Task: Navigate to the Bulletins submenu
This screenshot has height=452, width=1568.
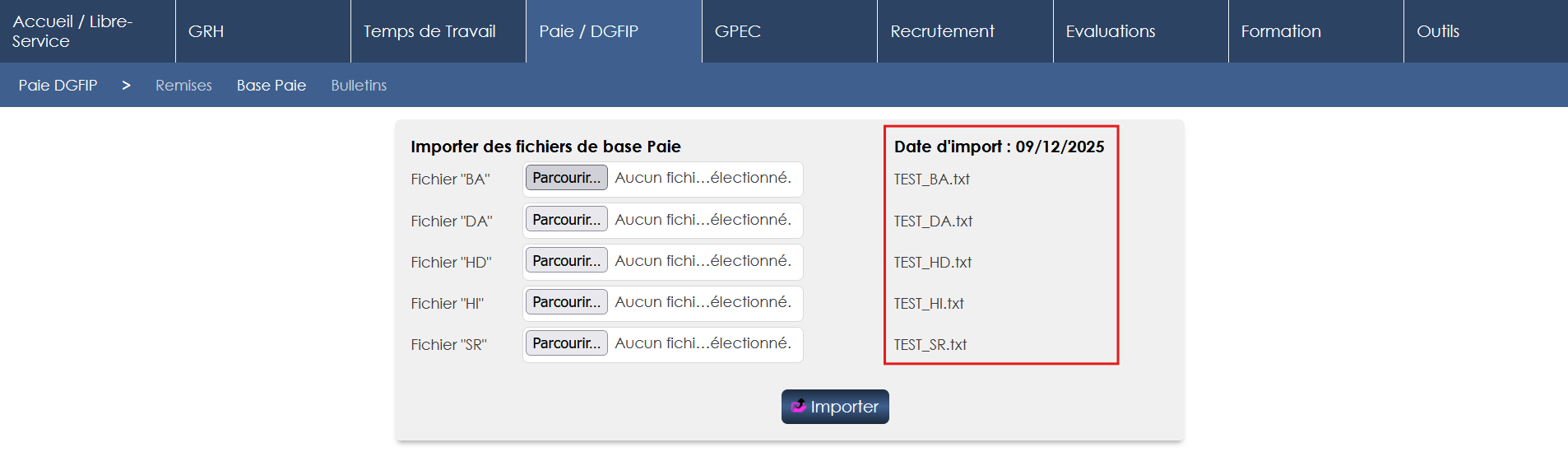Action: 359,86
